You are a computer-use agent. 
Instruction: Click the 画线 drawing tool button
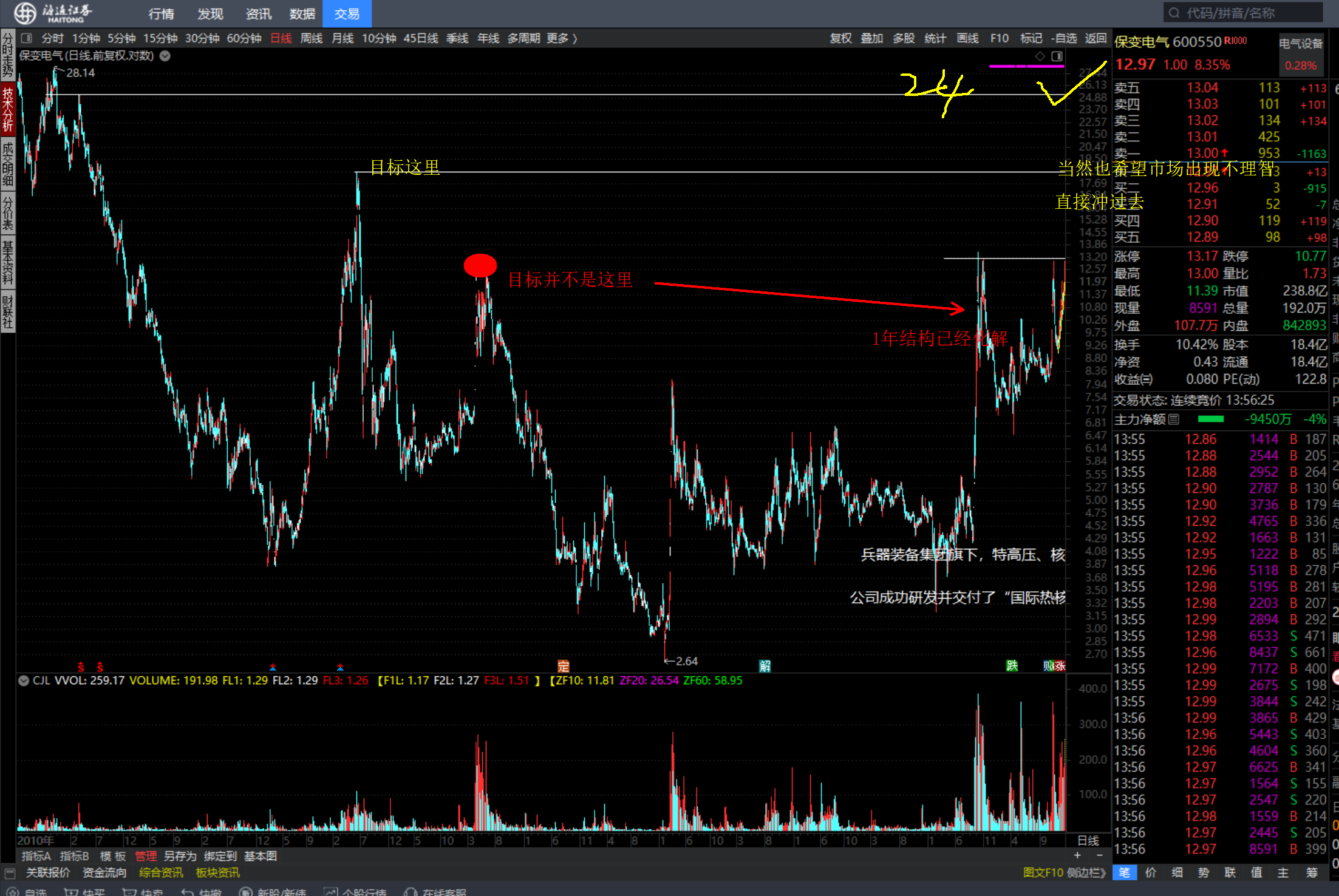[x=967, y=38]
